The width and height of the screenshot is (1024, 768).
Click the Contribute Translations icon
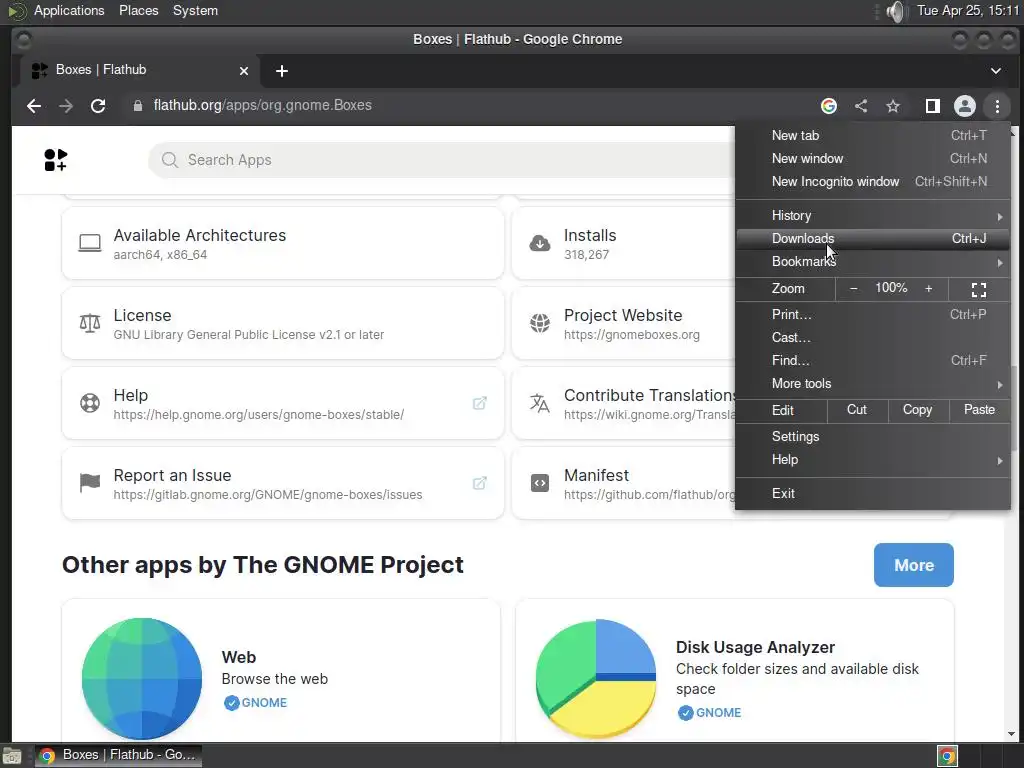tap(539, 403)
